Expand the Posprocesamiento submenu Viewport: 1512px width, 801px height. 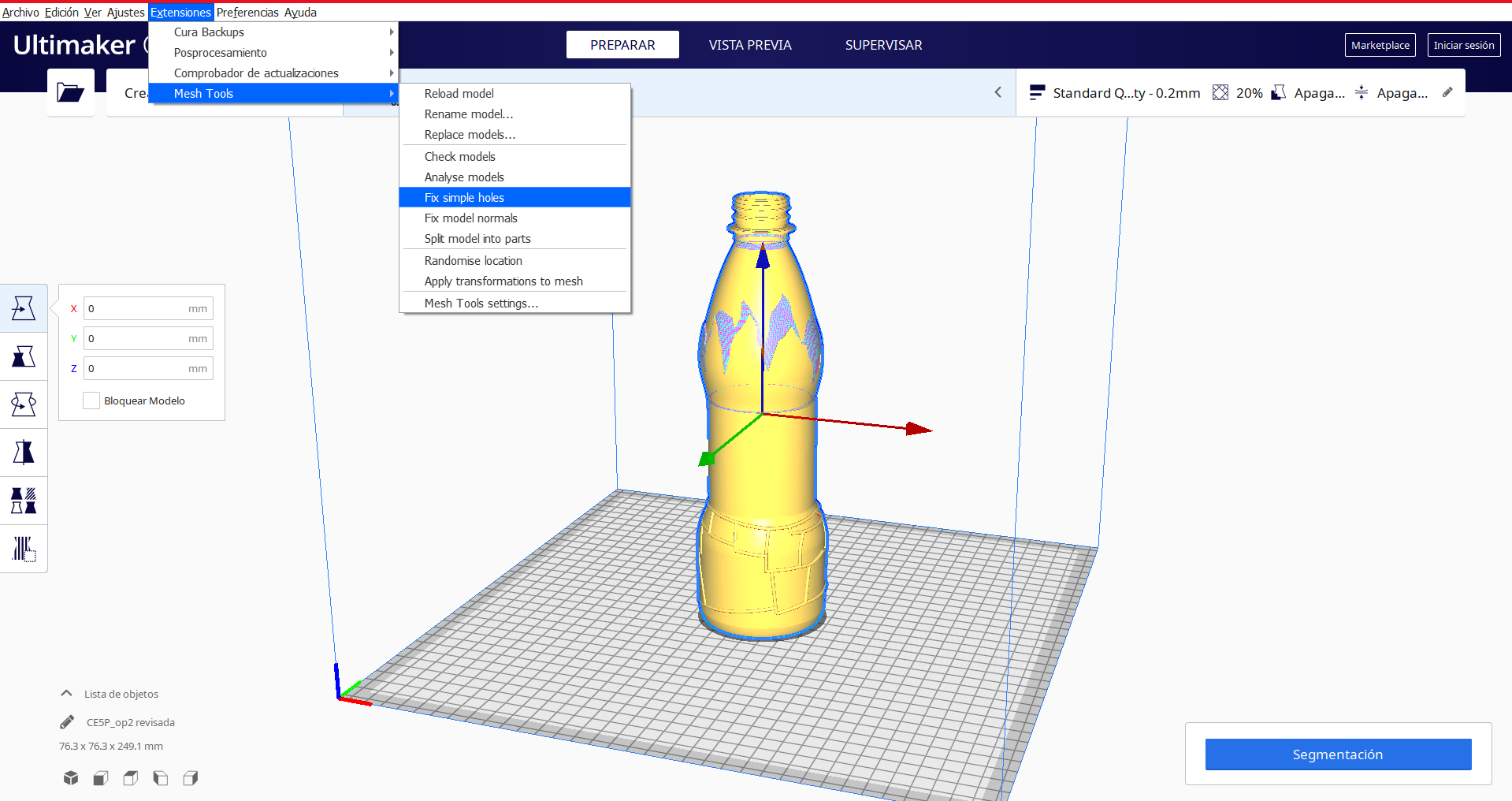[x=221, y=52]
